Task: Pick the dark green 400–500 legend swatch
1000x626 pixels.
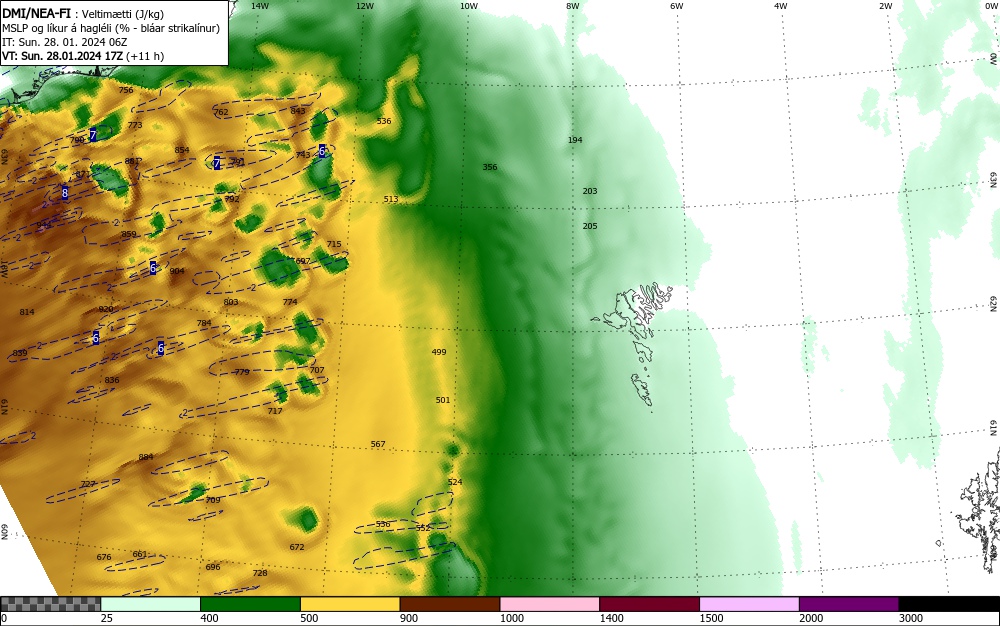Action: click(x=250, y=604)
